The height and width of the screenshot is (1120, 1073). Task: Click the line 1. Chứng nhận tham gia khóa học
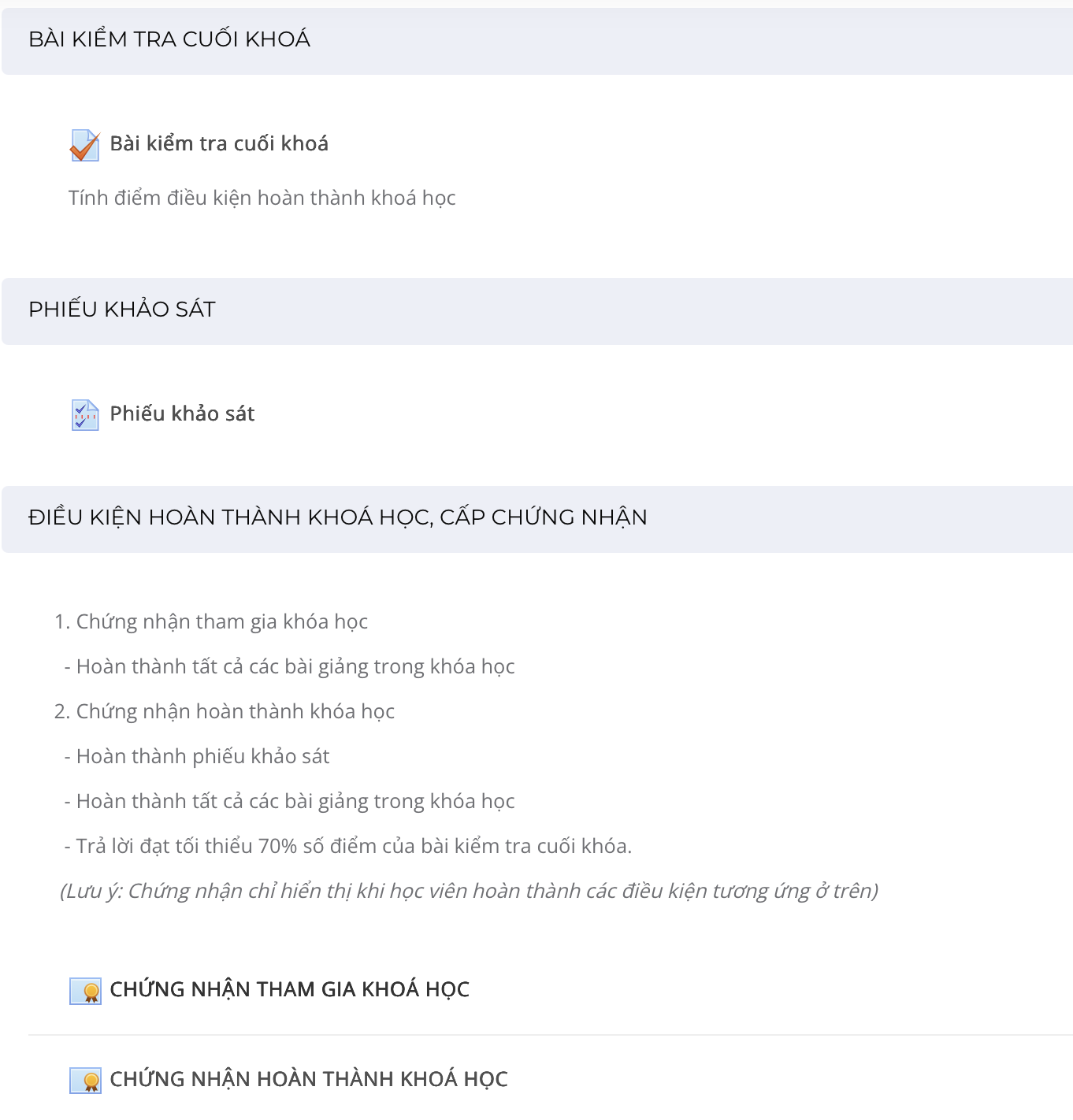tap(211, 621)
